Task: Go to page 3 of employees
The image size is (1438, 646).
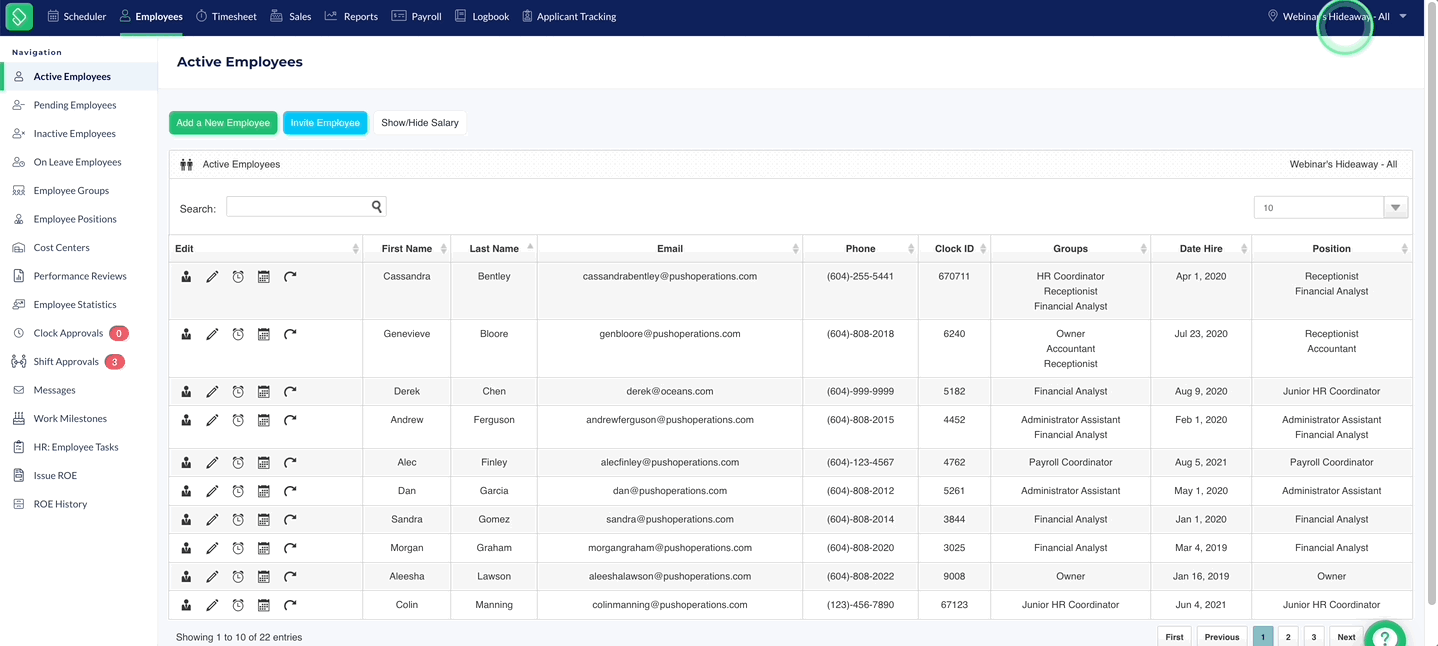Action: point(1314,637)
